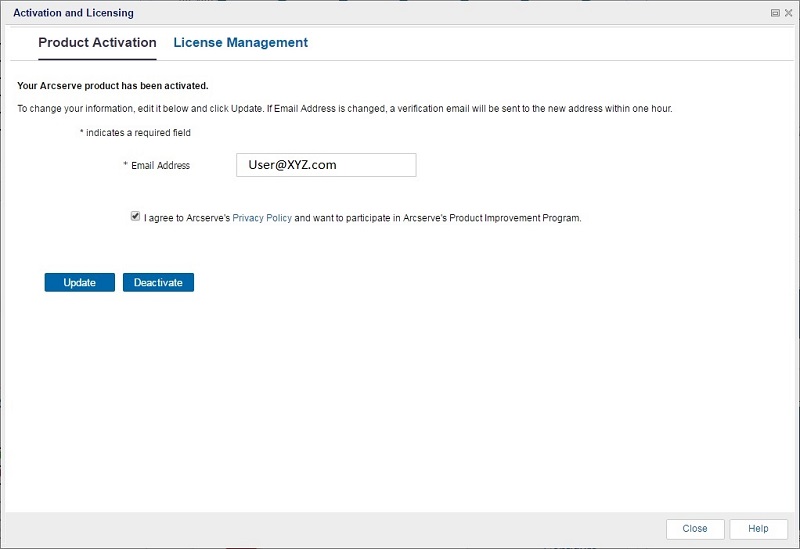Untick the Privacy Policy agreement checkbox
800x549 pixels.
tap(135, 216)
